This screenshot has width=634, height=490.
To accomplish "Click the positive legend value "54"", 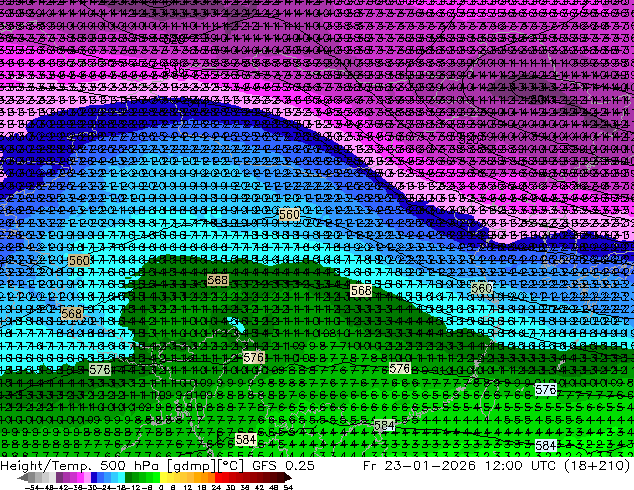I will click(287, 488).
